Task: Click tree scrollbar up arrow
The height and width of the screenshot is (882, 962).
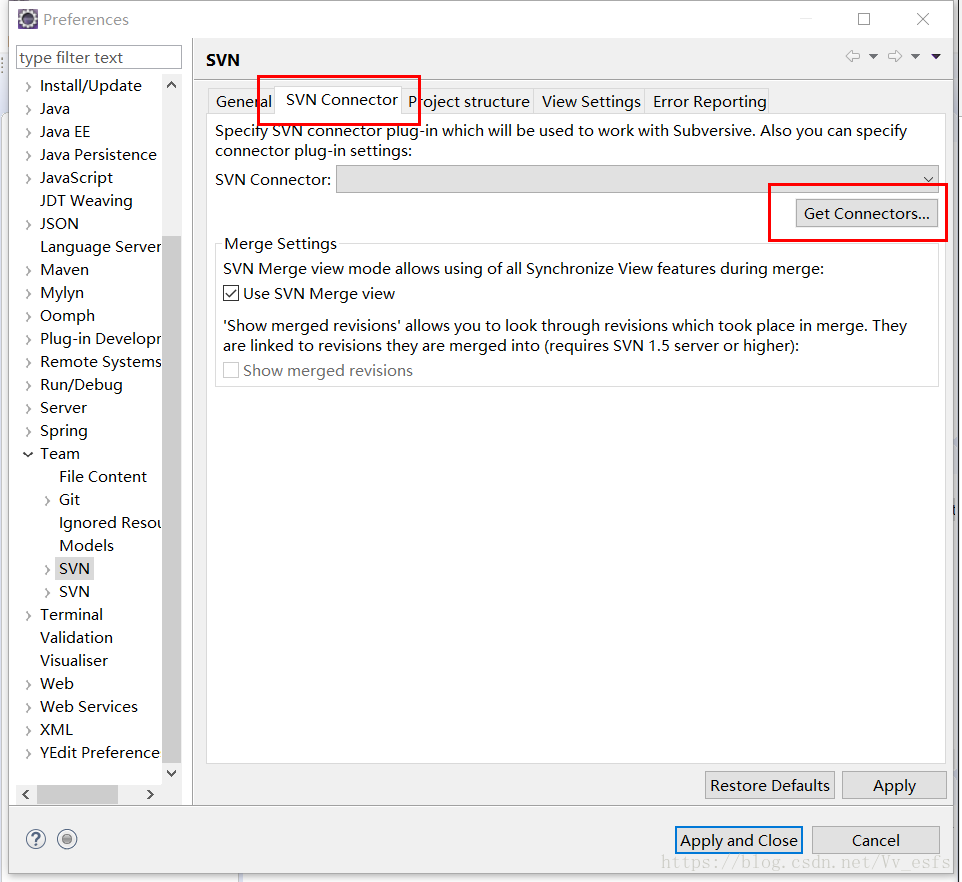Action: (x=172, y=85)
